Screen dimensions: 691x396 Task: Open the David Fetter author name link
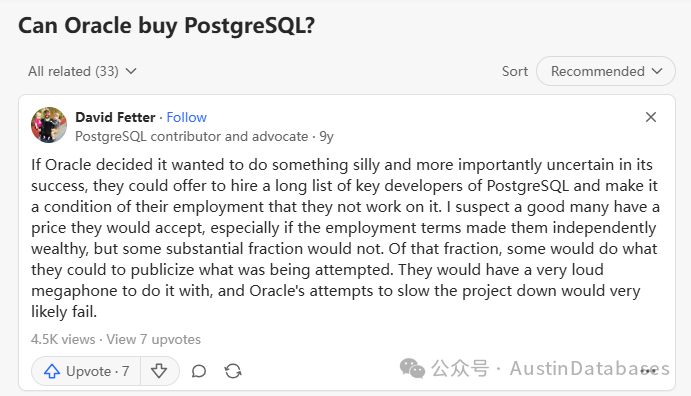(x=115, y=117)
